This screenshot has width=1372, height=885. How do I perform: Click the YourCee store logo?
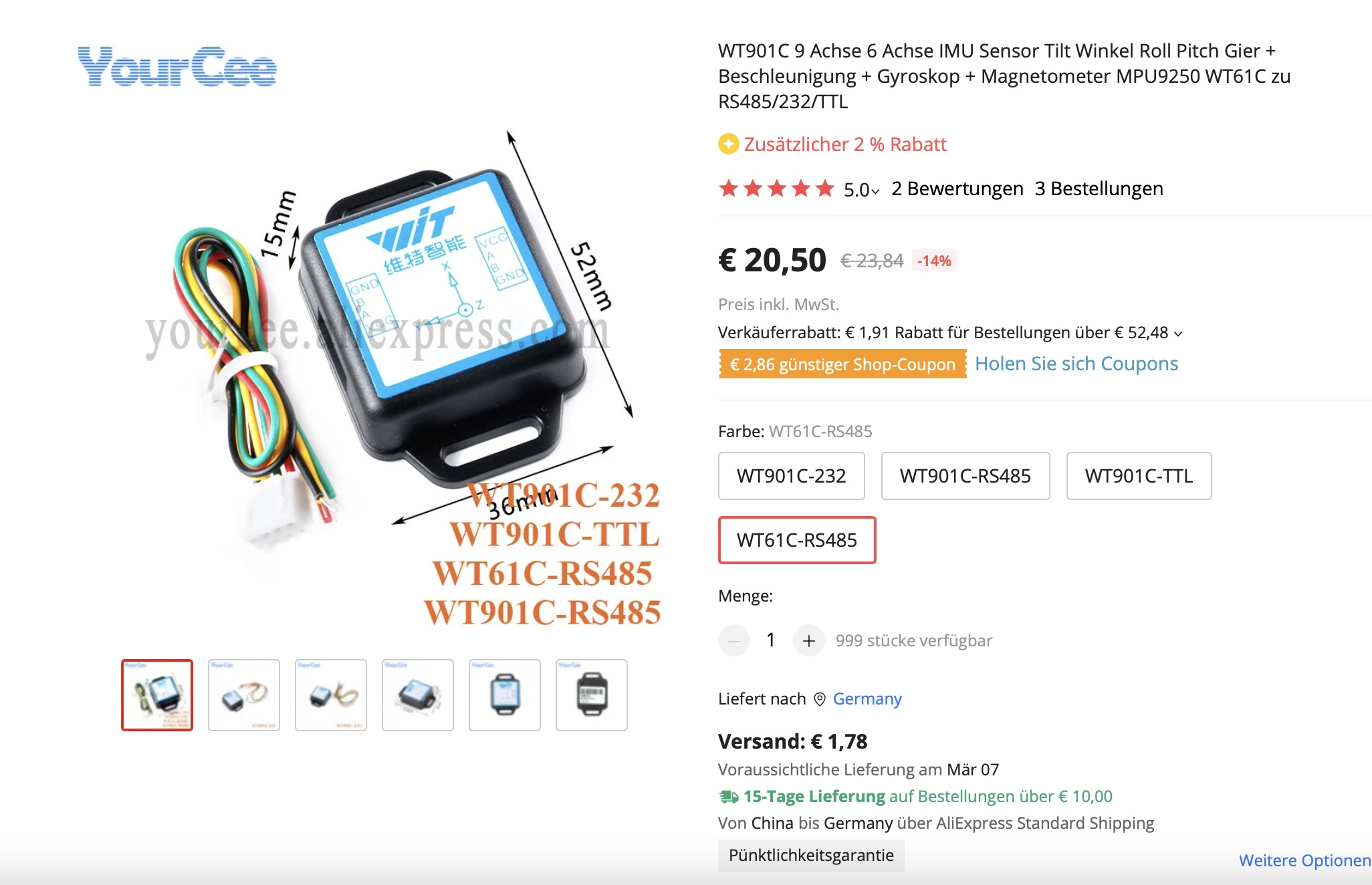(177, 66)
